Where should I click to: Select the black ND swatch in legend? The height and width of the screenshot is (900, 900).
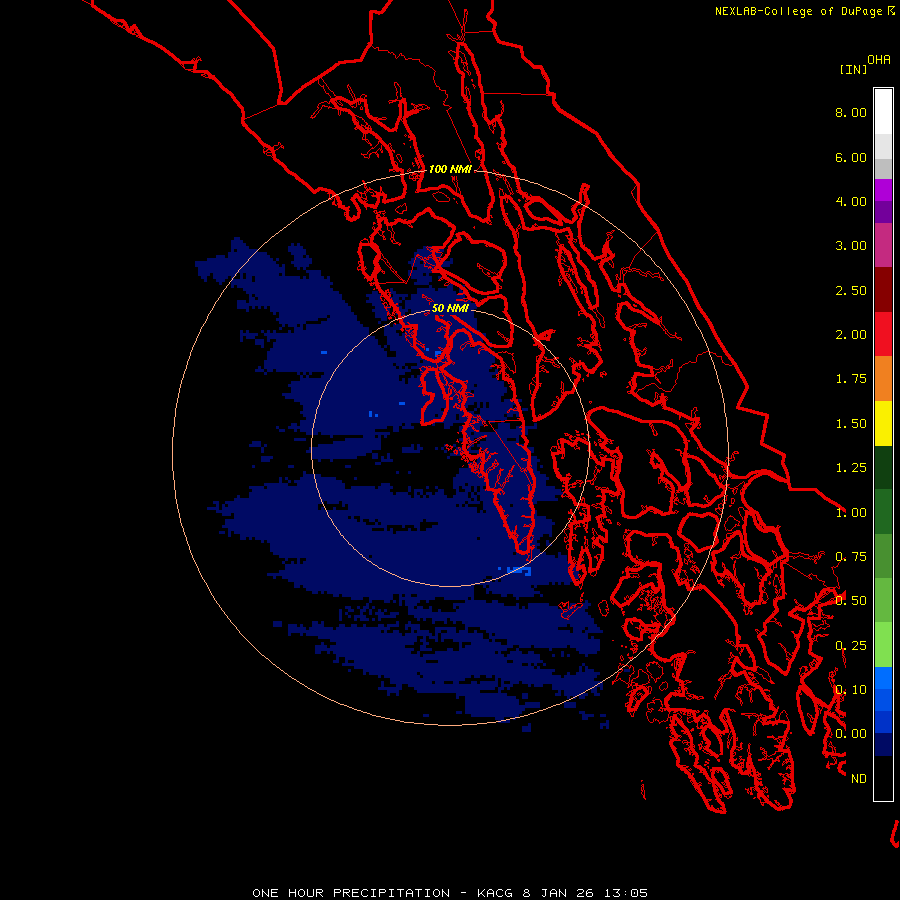click(x=883, y=778)
